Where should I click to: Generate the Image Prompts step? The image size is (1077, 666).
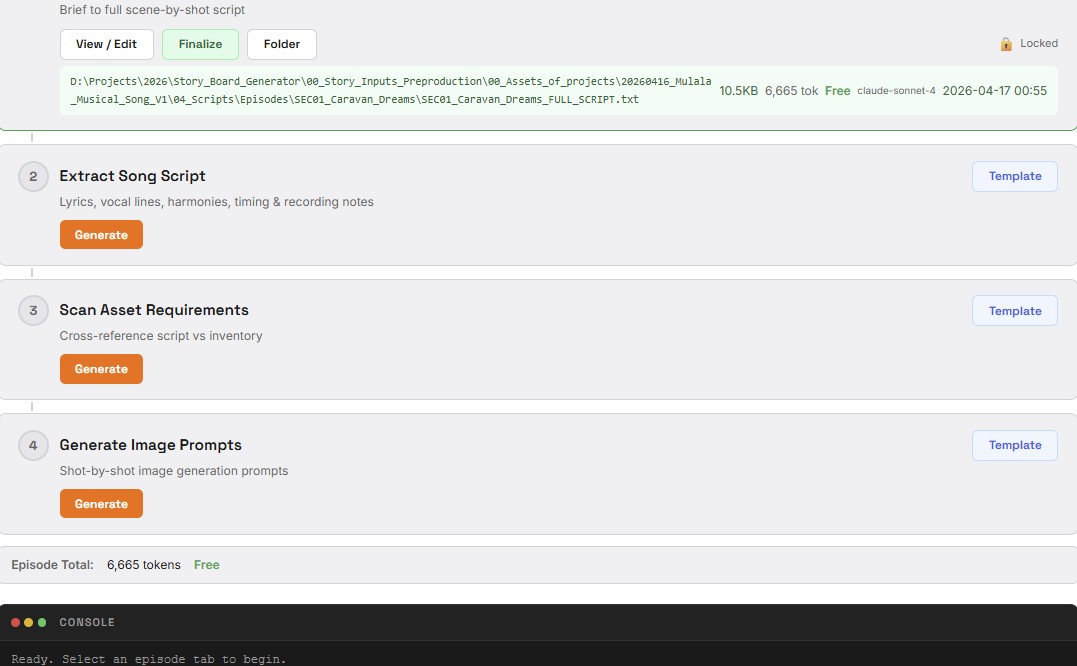coord(101,504)
